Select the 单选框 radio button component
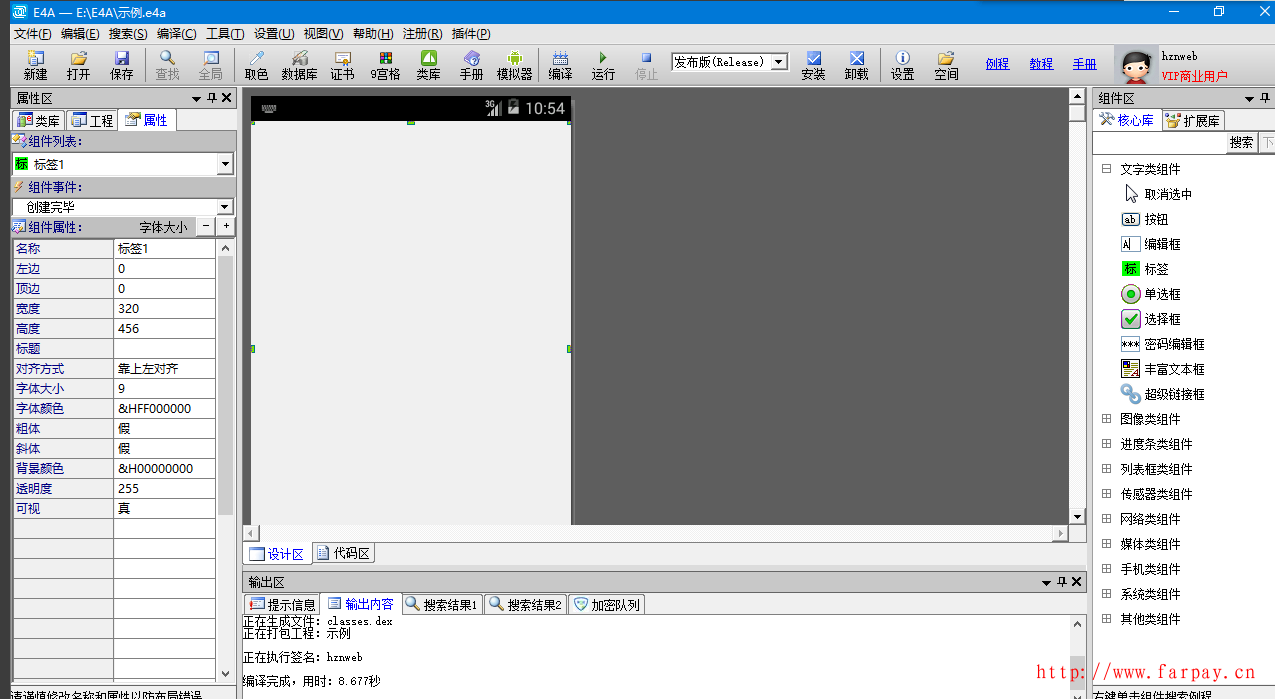This screenshot has width=1275, height=699. pyautogui.click(x=1162, y=294)
